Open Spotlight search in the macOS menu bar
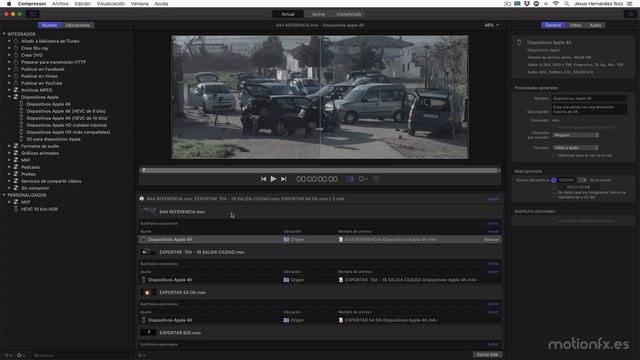Image resolution: width=640 pixels, height=360 pixels. point(567,4)
